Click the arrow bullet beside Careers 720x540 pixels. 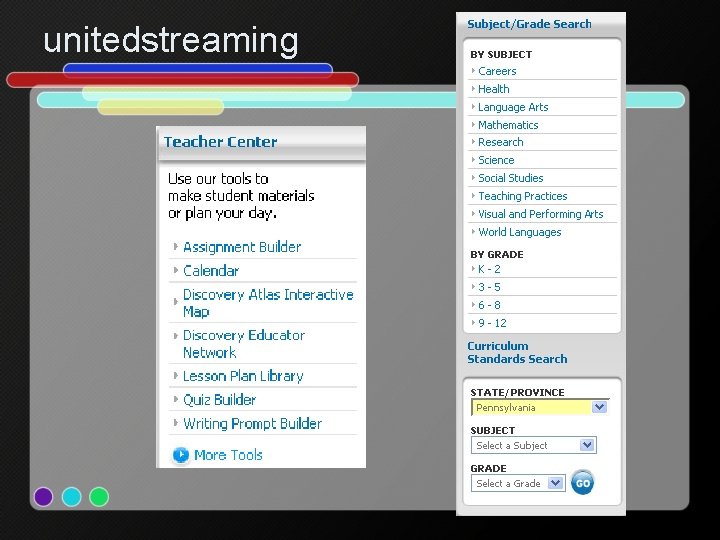pyautogui.click(x=473, y=71)
